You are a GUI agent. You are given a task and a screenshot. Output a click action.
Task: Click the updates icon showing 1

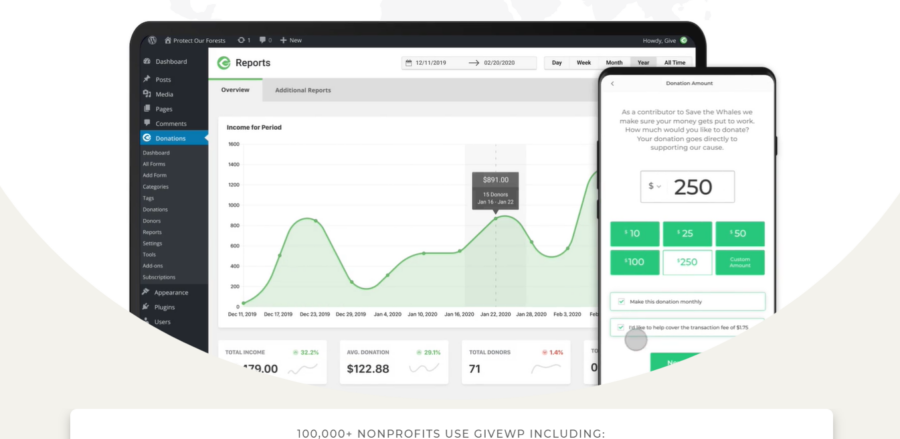click(244, 40)
